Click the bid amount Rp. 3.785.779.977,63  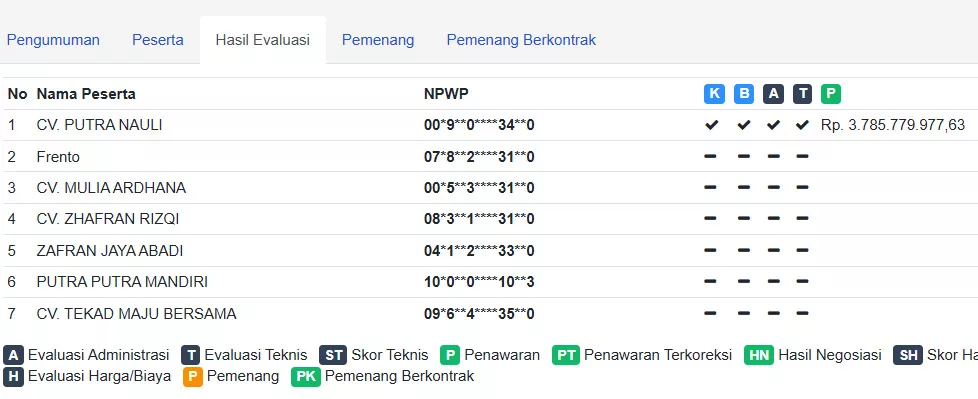pos(893,125)
